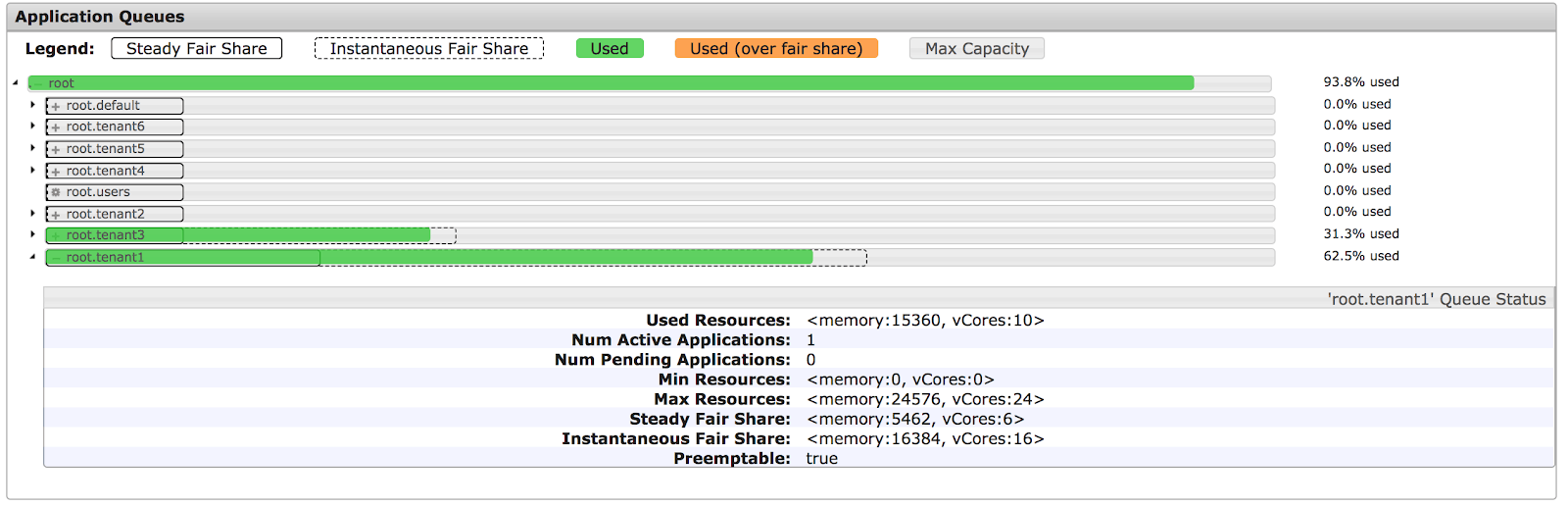Select the root.tenant2 queue label
Viewport: 1568px width, 506px height.
[x=105, y=214]
